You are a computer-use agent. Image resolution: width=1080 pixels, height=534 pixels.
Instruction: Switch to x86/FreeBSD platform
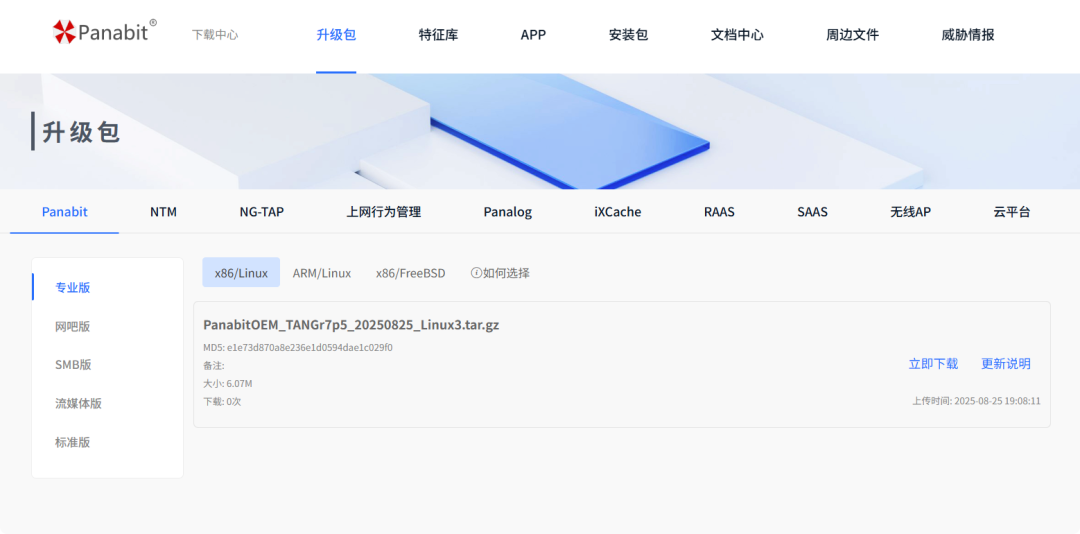(x=410, y=273)
